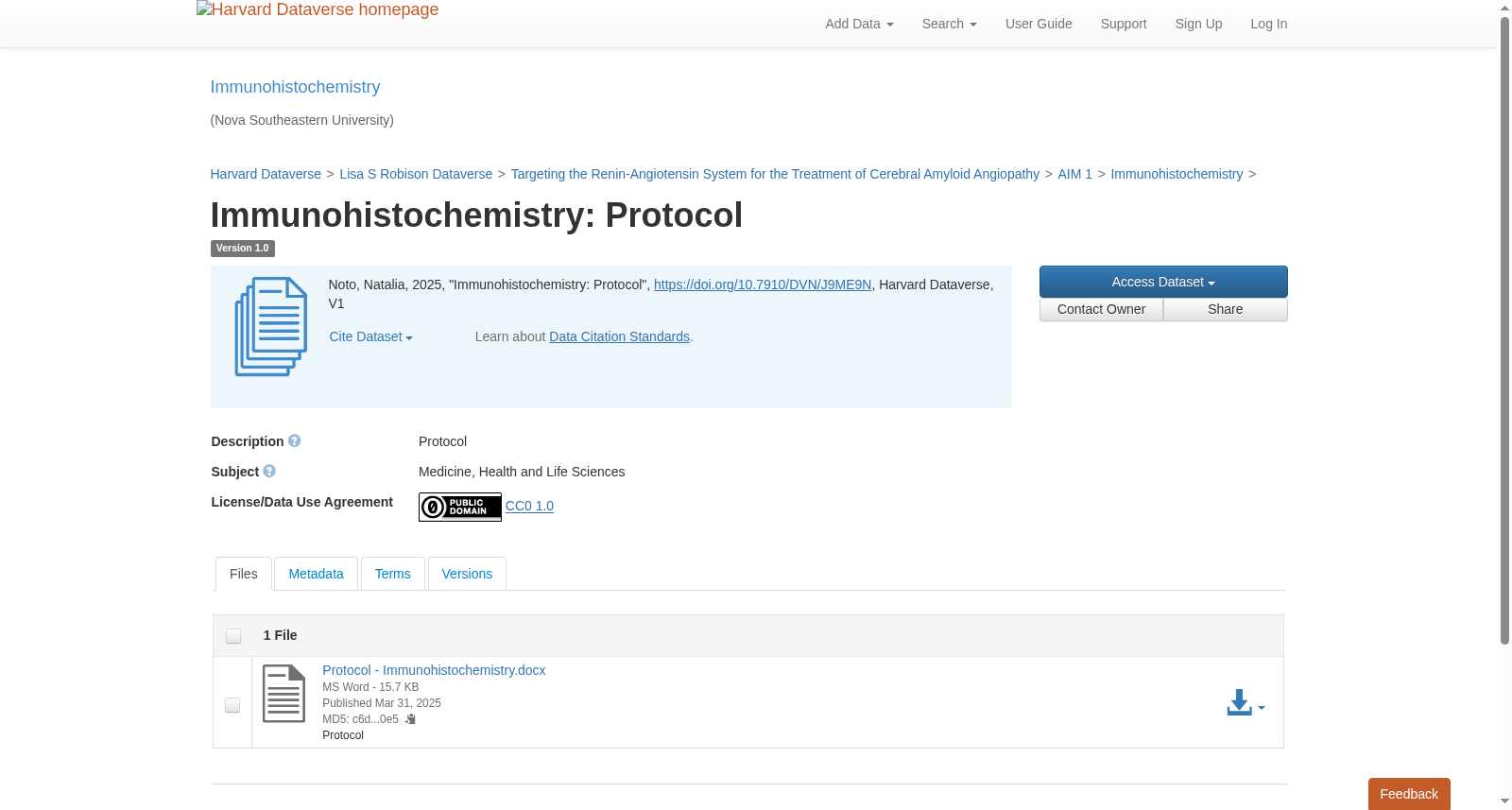Click the Word document file icon
1512x810 pixels.
point(283,694)
